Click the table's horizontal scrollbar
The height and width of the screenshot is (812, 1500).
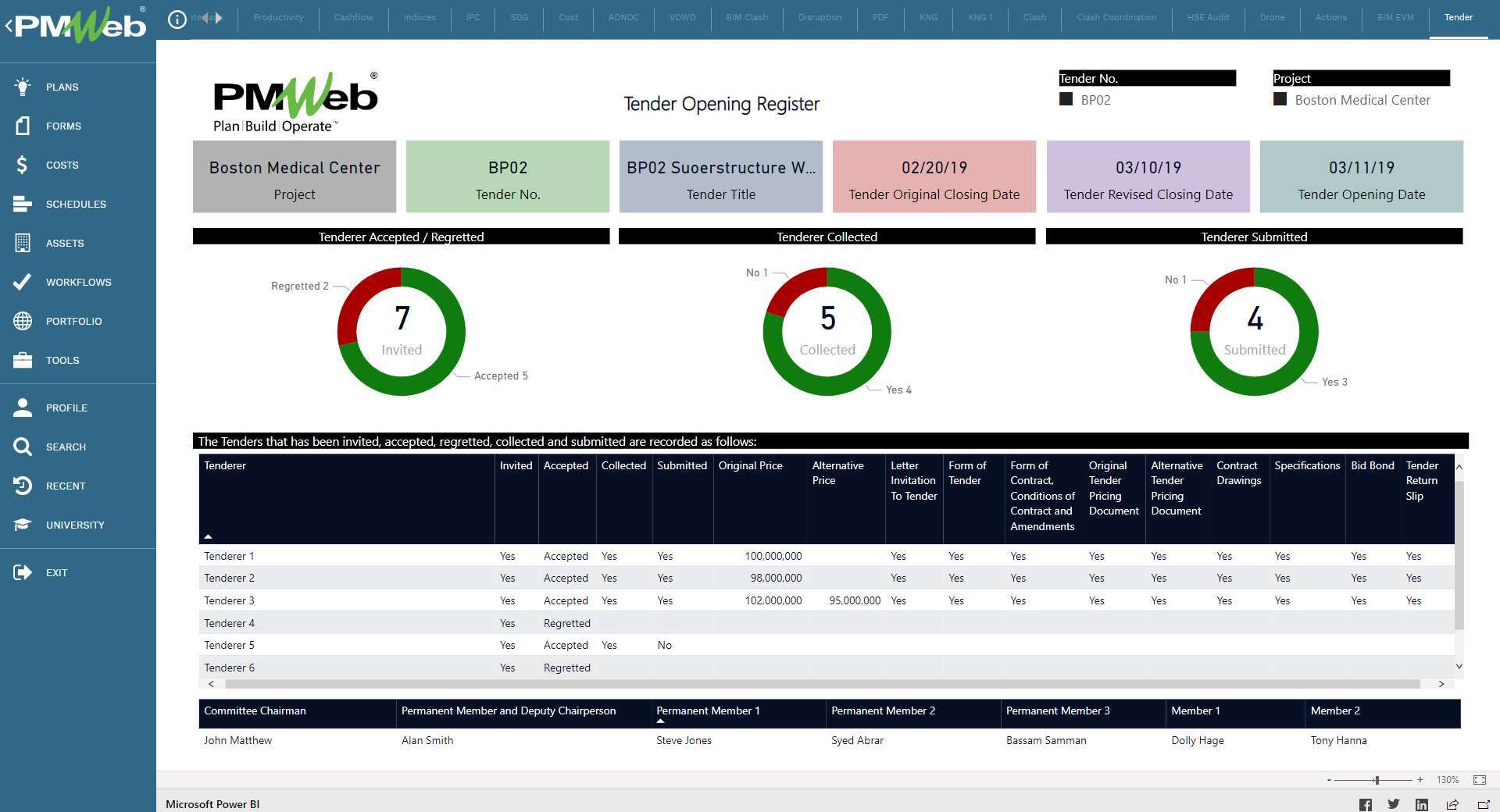coord(820,684)
